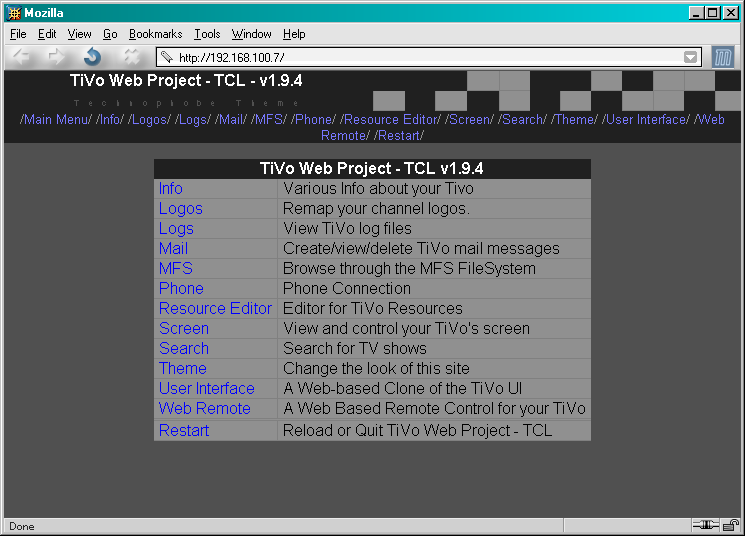Viewport: 745px width, 536px height.
Task: Click the Back arrow in navigation toolbar
Action: 22,57
